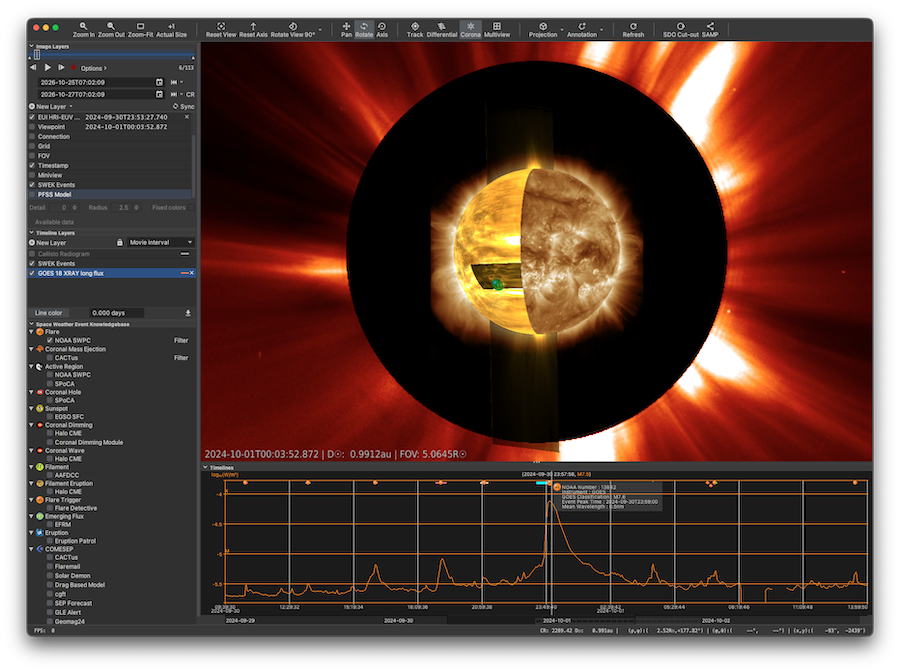The image size is (900, 672).
Task: Add a new timeline layer
Action: [x=48, y=243]
